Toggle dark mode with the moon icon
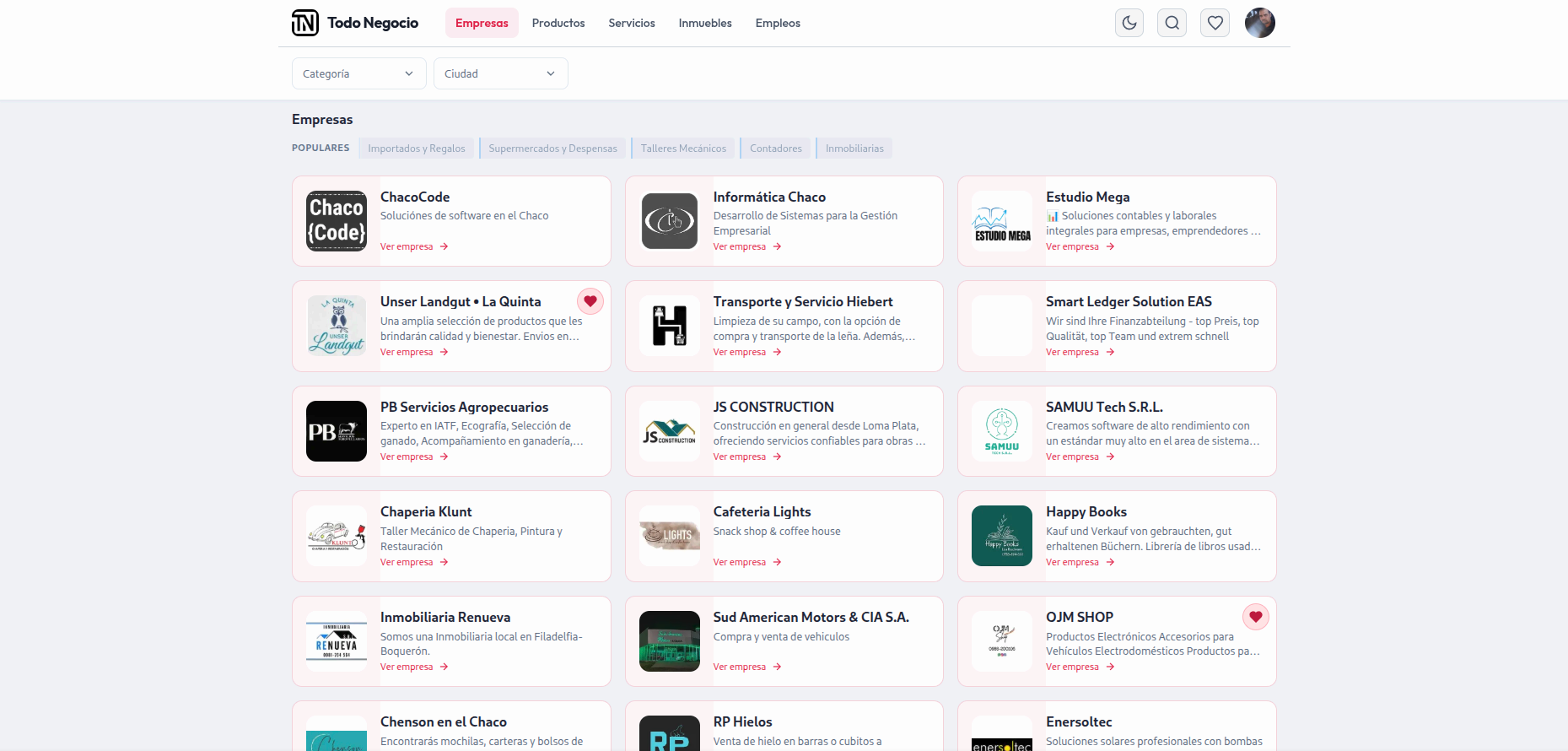This screenshot has width=1568, height=751. 1129,23
